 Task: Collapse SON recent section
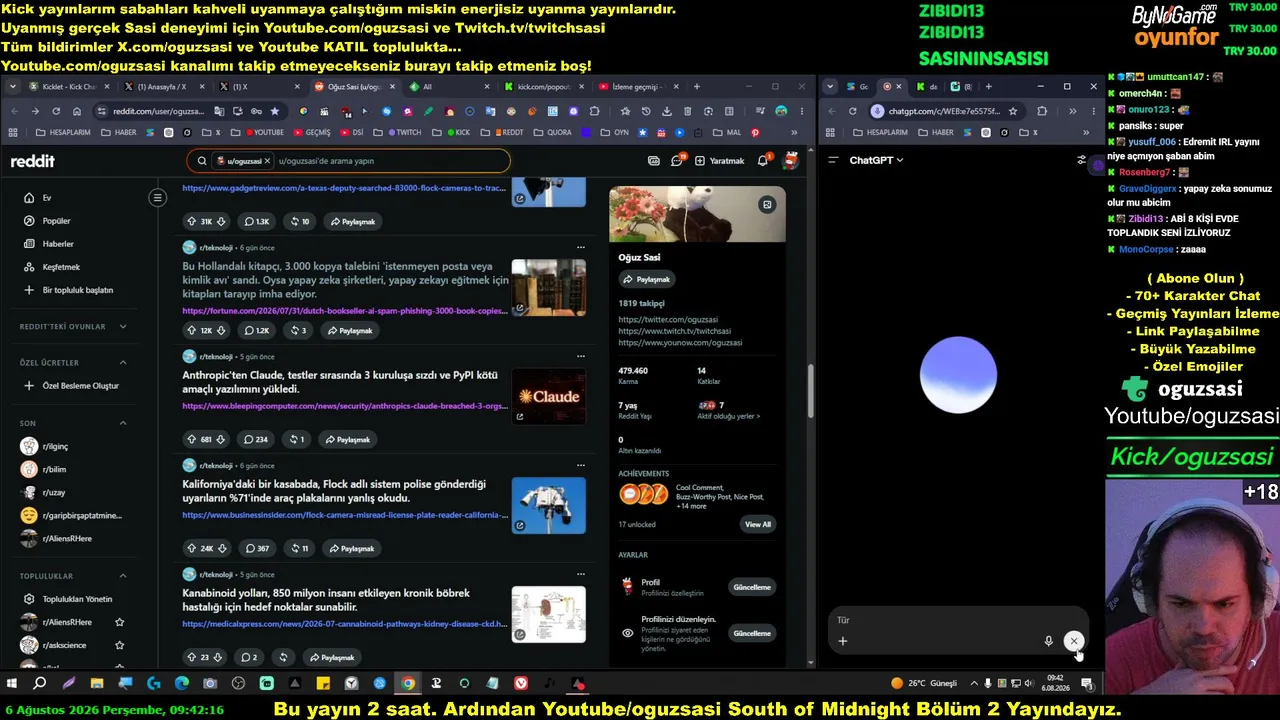pyautogui.click(x=123, y=423)
